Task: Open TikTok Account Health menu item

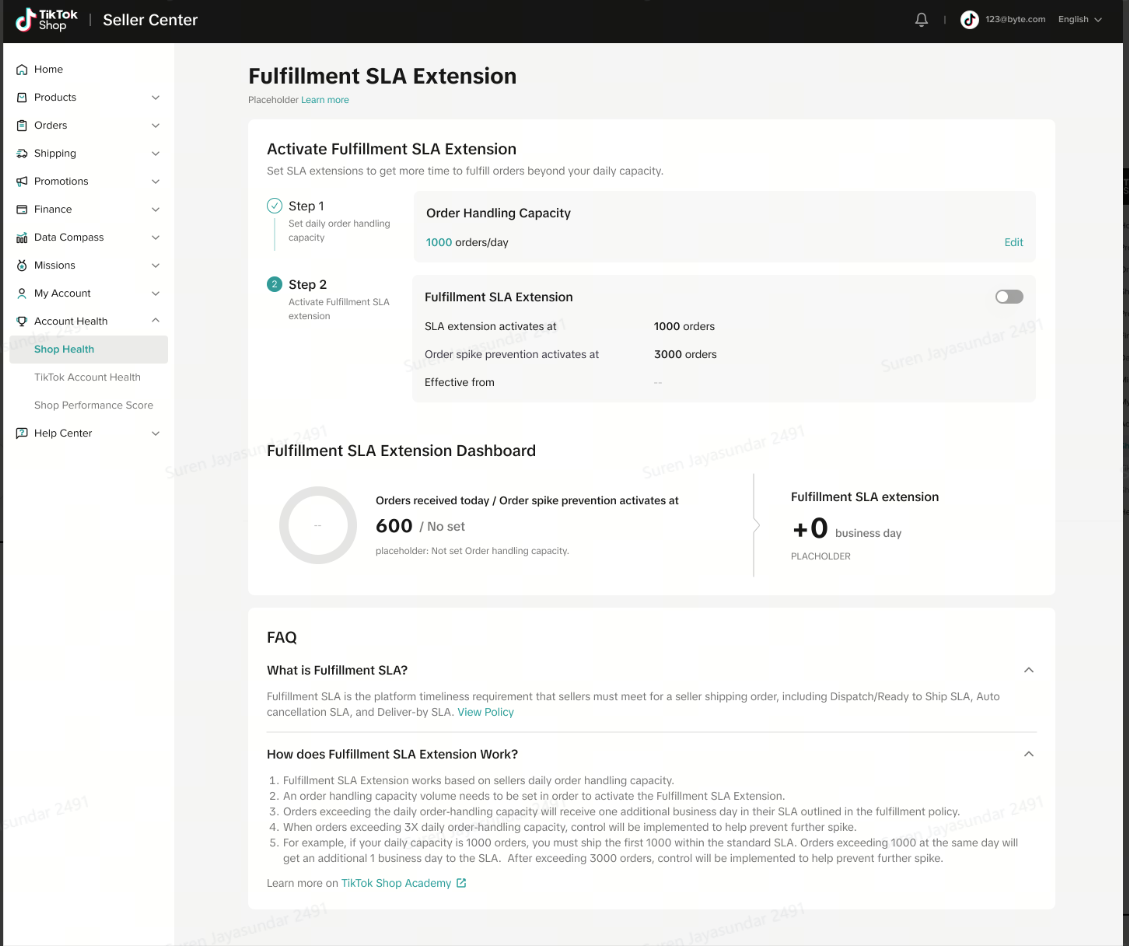Action: pos(87,378)
